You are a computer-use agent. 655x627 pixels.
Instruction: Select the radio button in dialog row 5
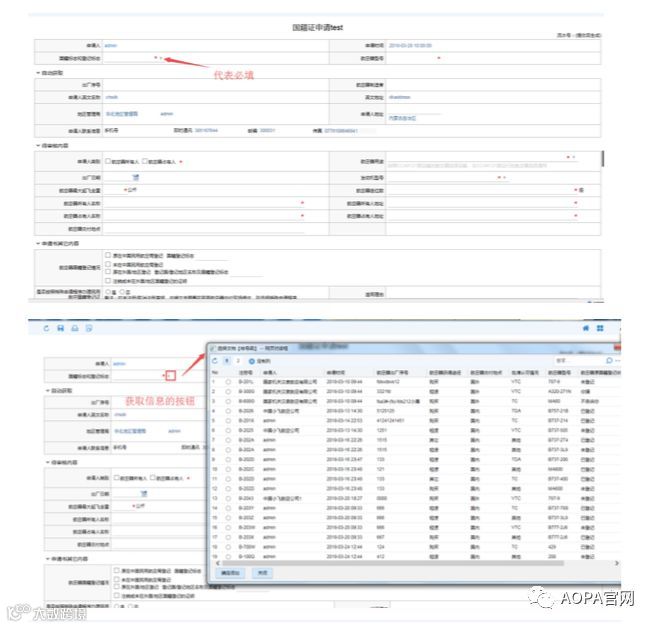point(228,421)
